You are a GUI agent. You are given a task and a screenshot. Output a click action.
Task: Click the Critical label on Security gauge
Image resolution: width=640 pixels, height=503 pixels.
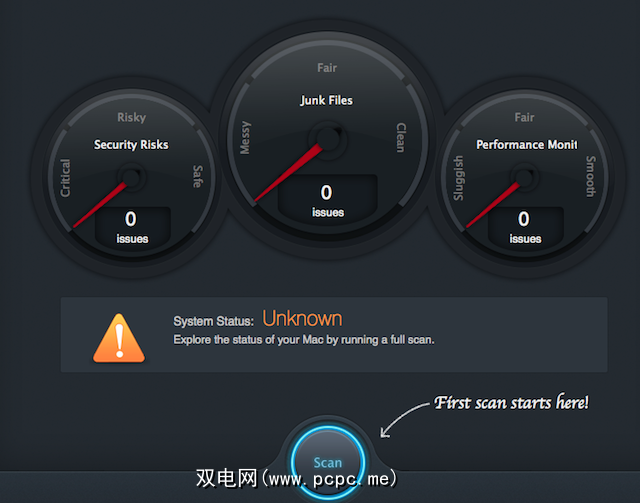(x=65, y=178)
